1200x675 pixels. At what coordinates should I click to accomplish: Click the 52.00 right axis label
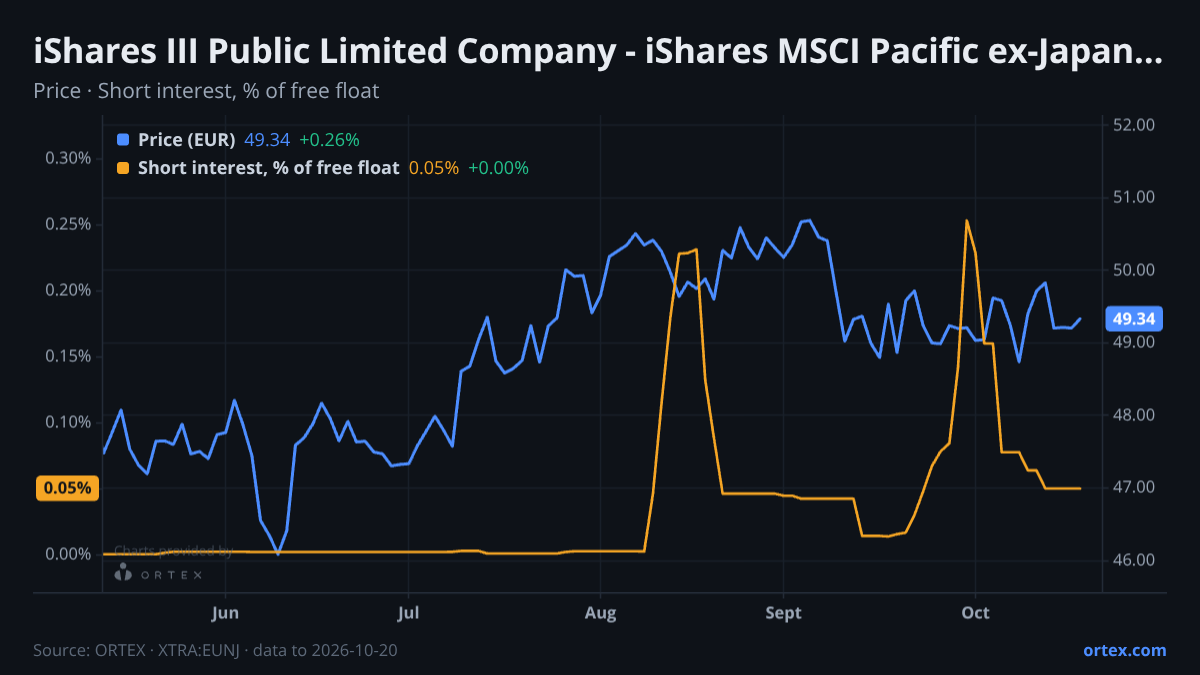coord(1134,125)
